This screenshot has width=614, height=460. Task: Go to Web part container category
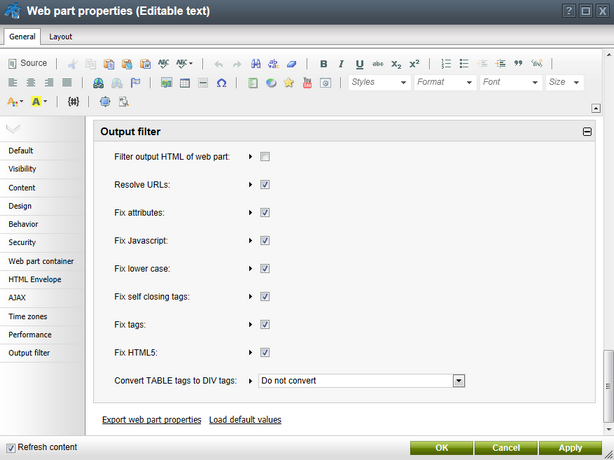click(x=41, y=261)
